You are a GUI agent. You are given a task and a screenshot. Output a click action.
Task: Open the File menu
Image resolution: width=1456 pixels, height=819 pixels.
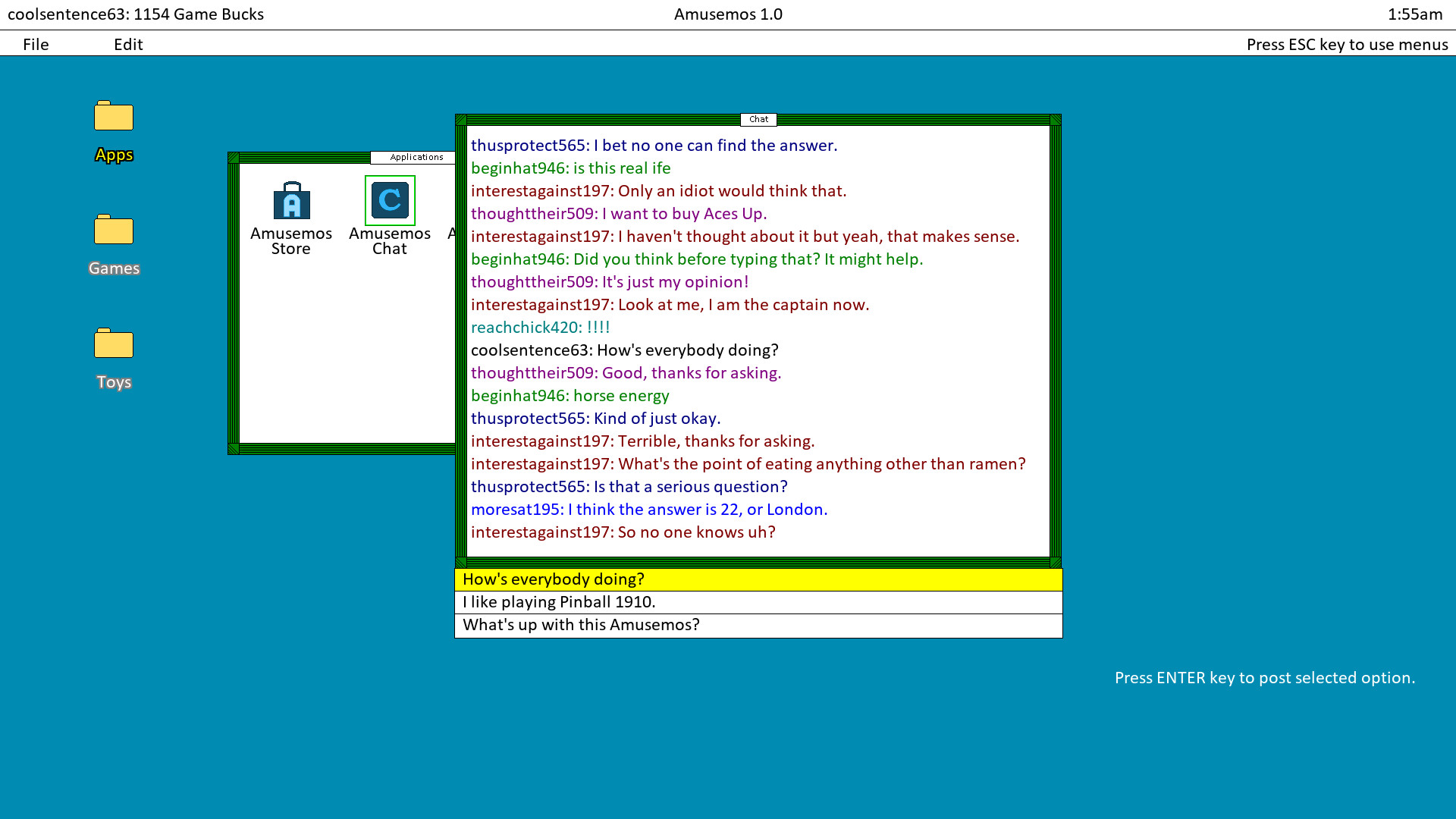tap(35, 44)
